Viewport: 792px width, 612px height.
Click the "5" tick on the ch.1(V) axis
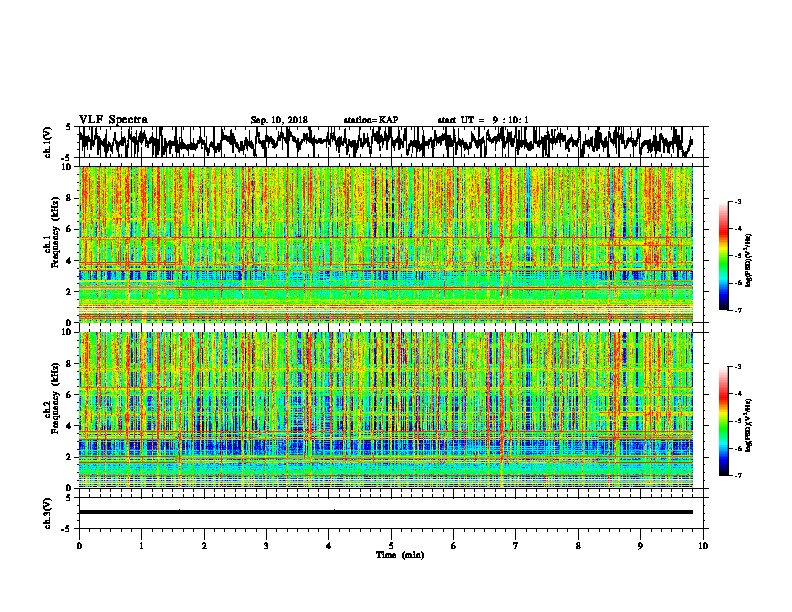pyautogui.click(x=69, y=127)
